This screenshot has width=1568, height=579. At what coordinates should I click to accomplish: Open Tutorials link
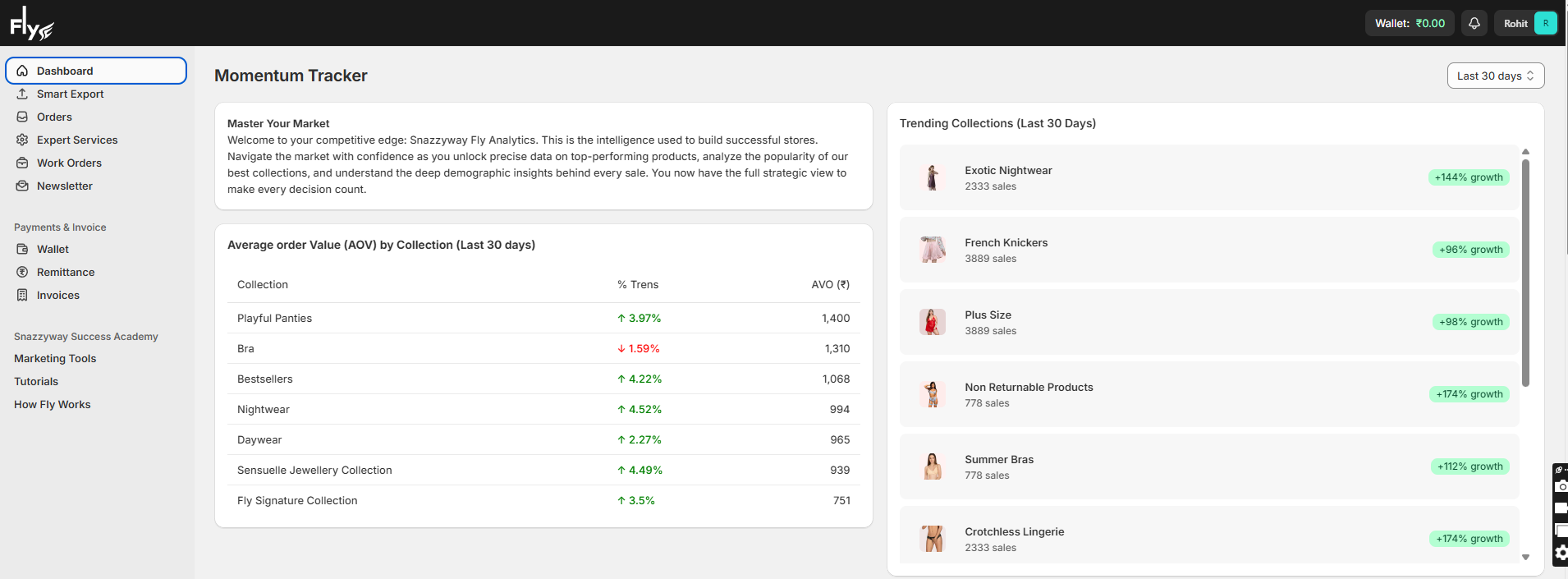click(x=36, y=381)
